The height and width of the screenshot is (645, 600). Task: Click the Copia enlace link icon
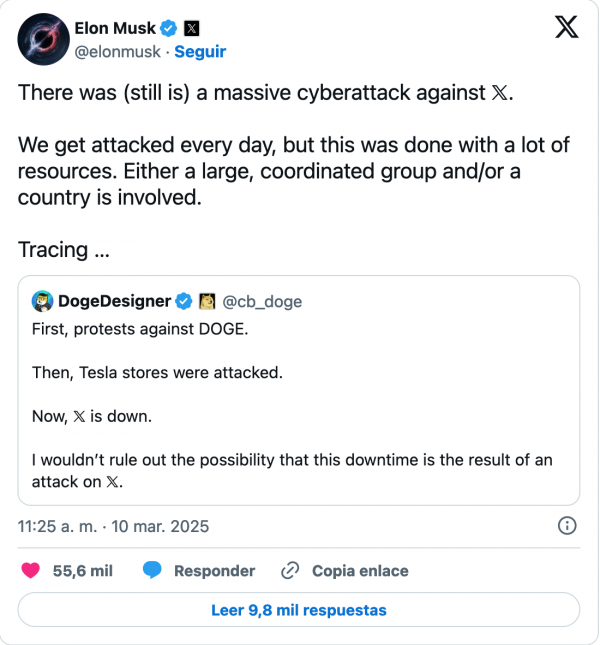(291, 571)
